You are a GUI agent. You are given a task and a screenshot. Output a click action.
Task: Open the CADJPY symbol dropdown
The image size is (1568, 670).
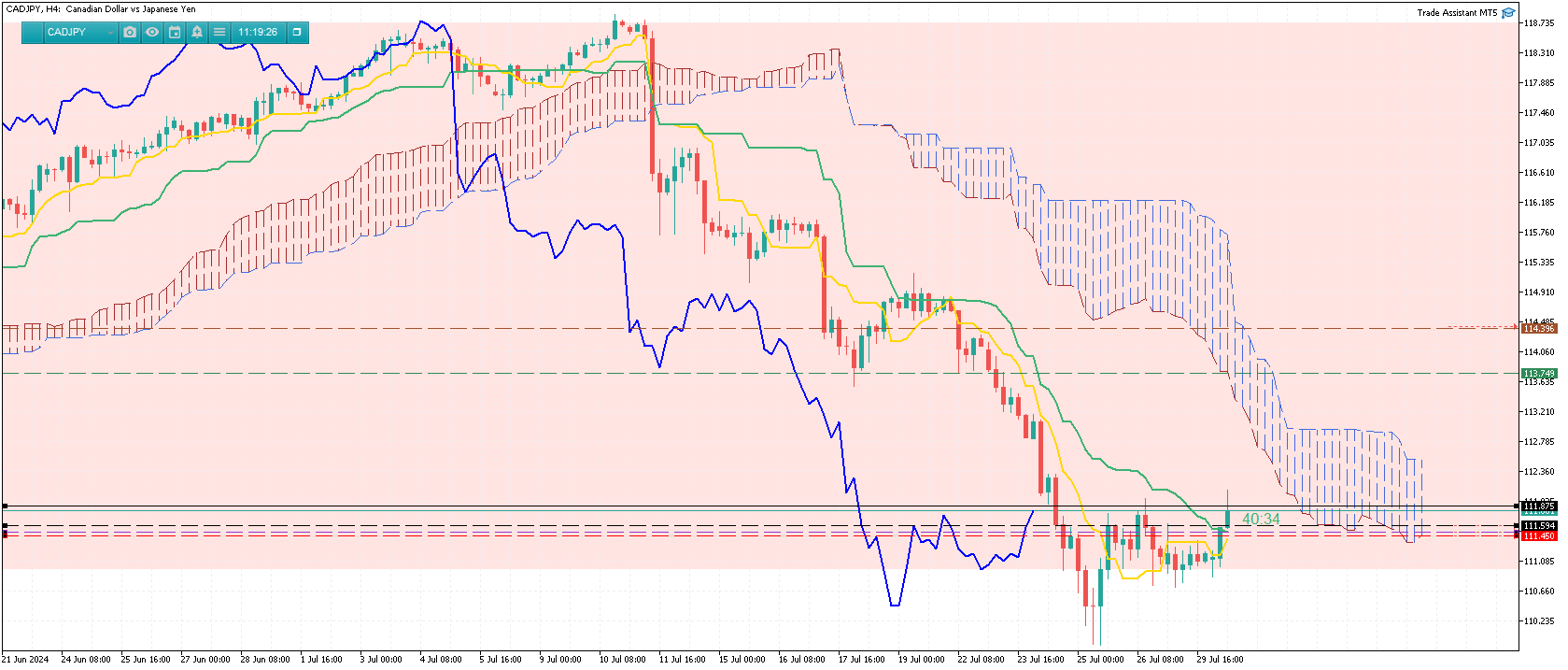coord(80,32)
